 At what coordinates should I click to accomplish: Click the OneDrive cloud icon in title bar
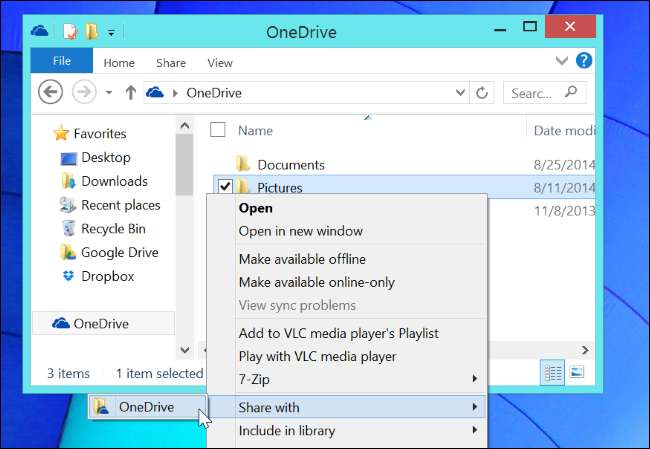point(39,31)
